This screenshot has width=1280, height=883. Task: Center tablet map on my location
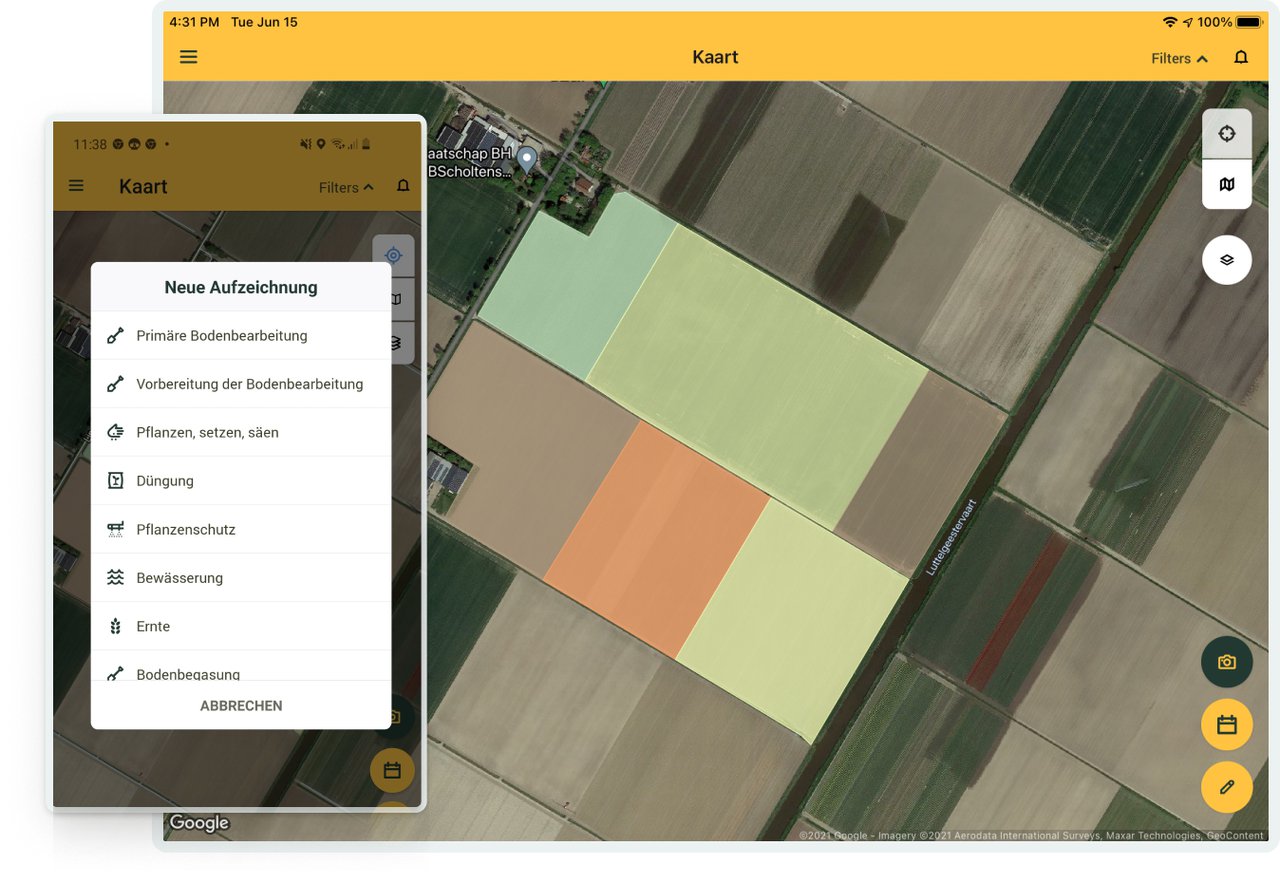1227,134
